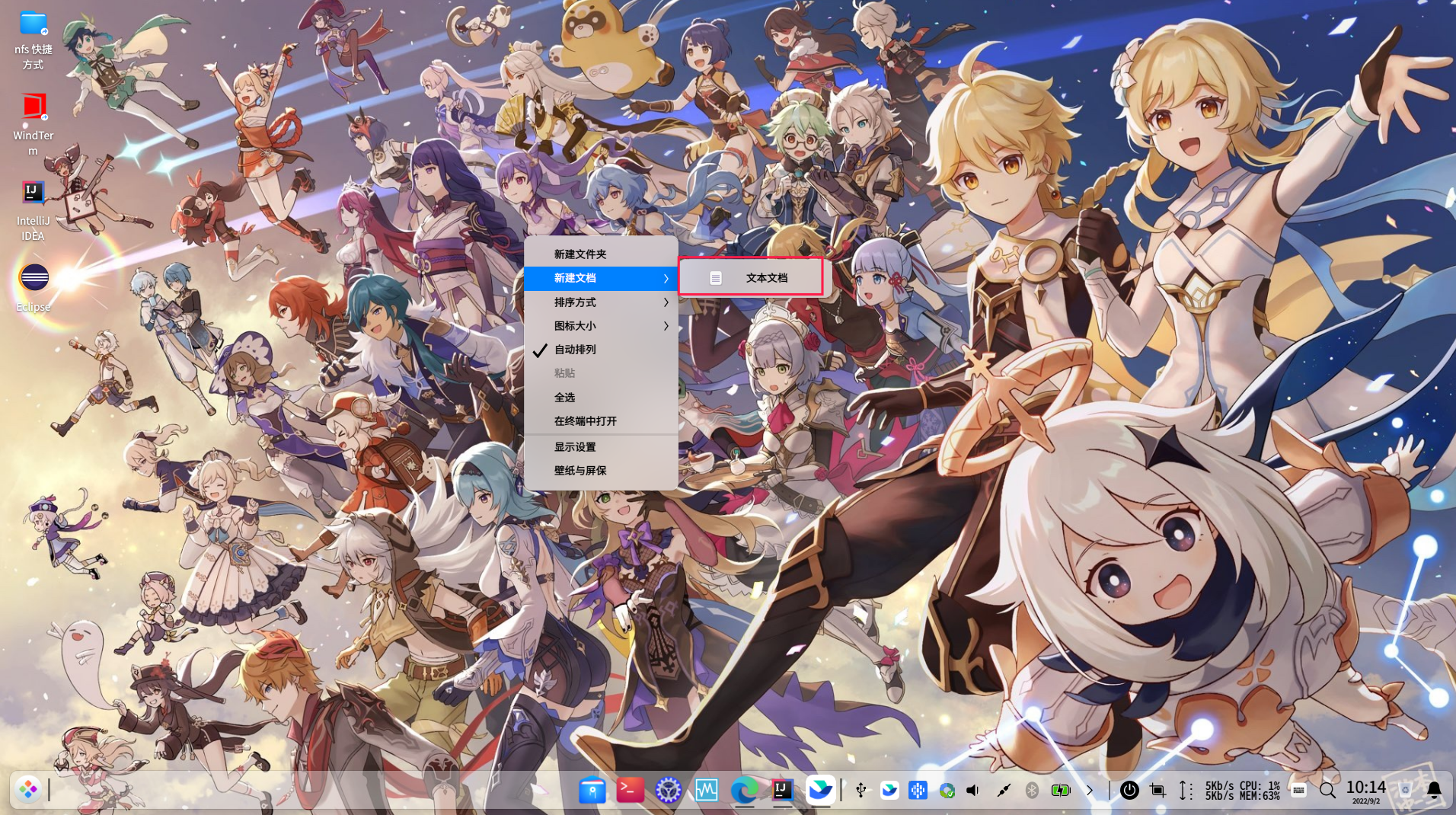
Task: Click 在终端中打开 in the menu
Action: (585, 421)
